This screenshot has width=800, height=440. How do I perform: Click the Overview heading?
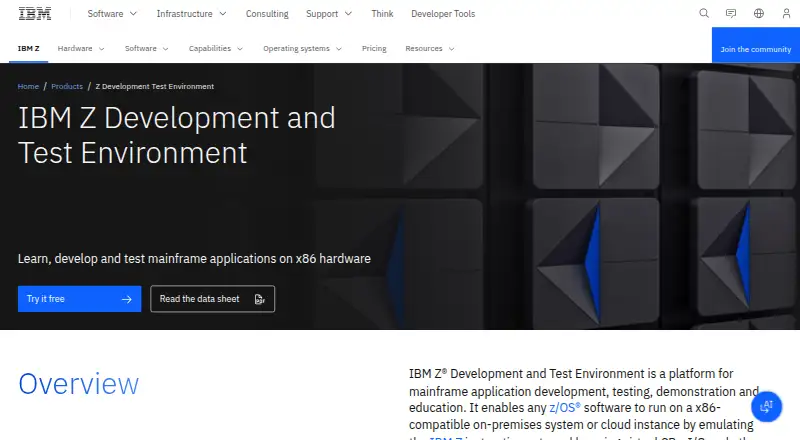point(79,384)
